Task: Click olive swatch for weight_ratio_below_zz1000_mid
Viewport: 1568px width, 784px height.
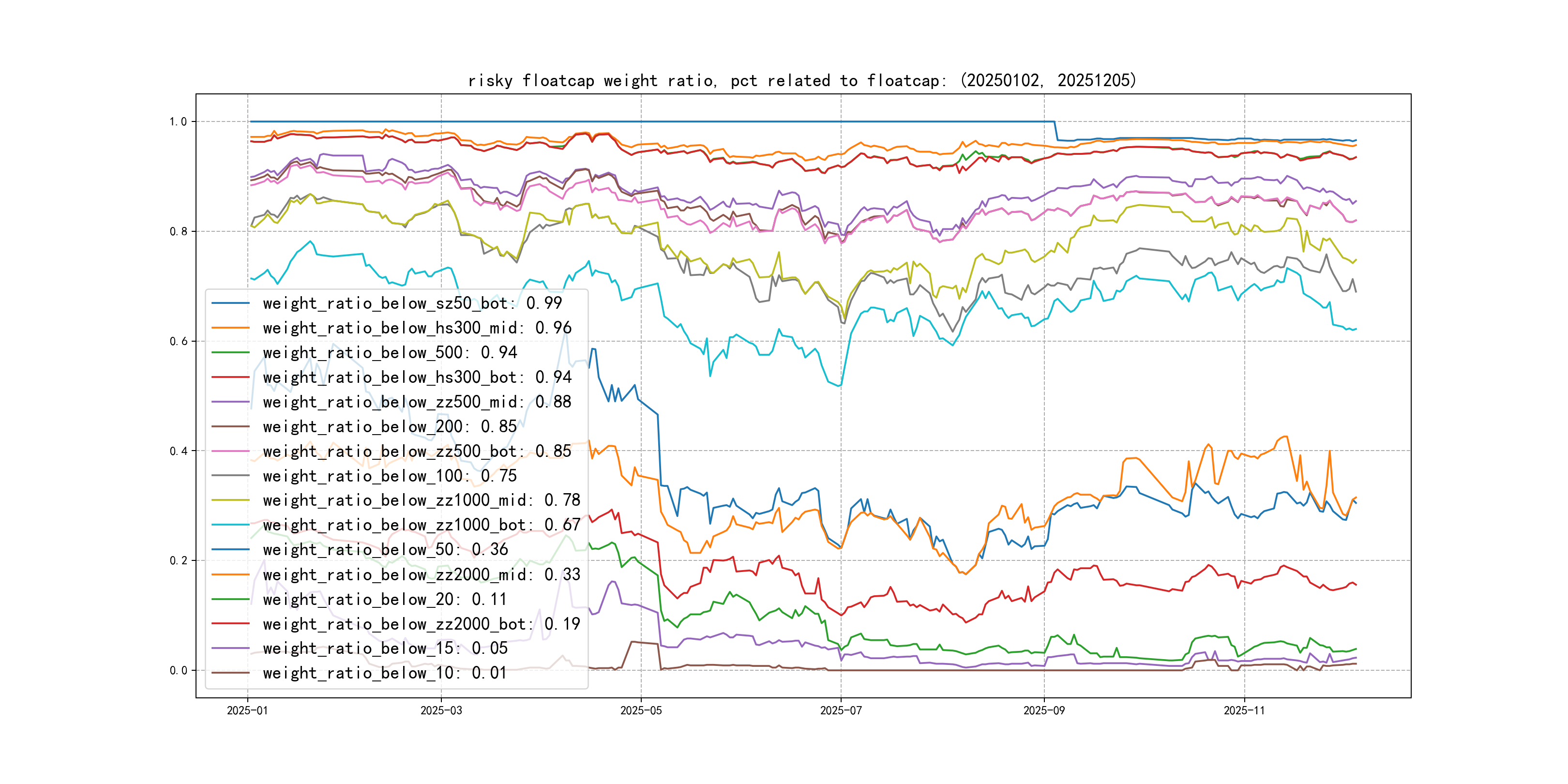Action: click(230, 500)
